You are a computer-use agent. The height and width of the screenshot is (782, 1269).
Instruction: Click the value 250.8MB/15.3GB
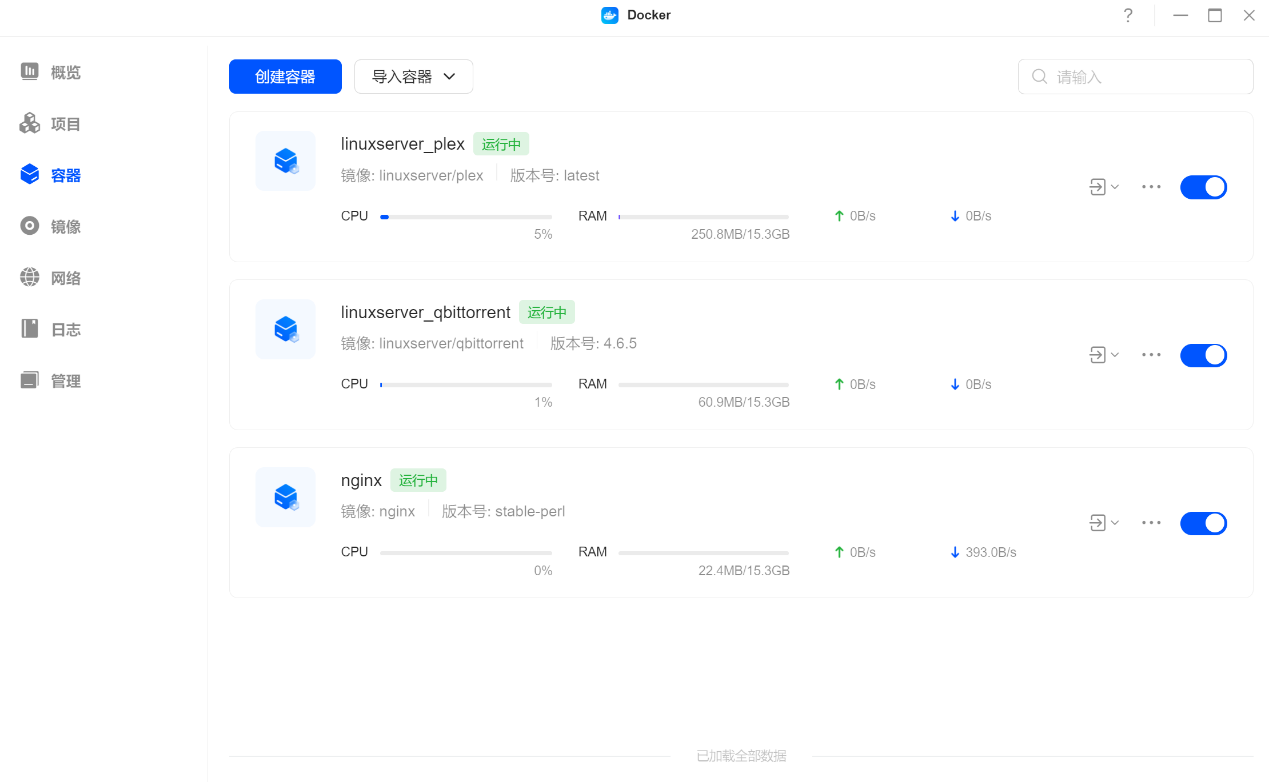coord(740,234)
